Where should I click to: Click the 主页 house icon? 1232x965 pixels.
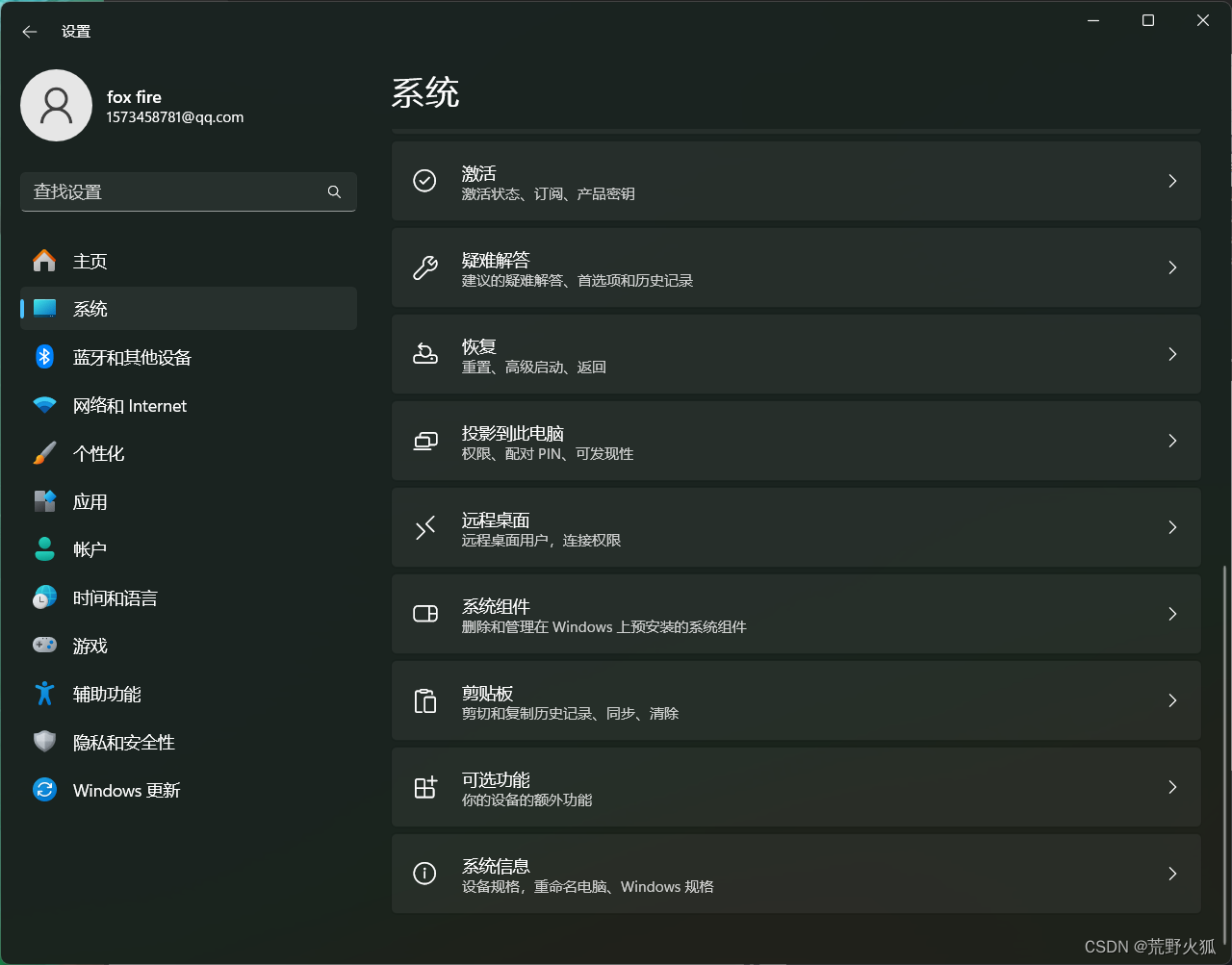(44, 261)
